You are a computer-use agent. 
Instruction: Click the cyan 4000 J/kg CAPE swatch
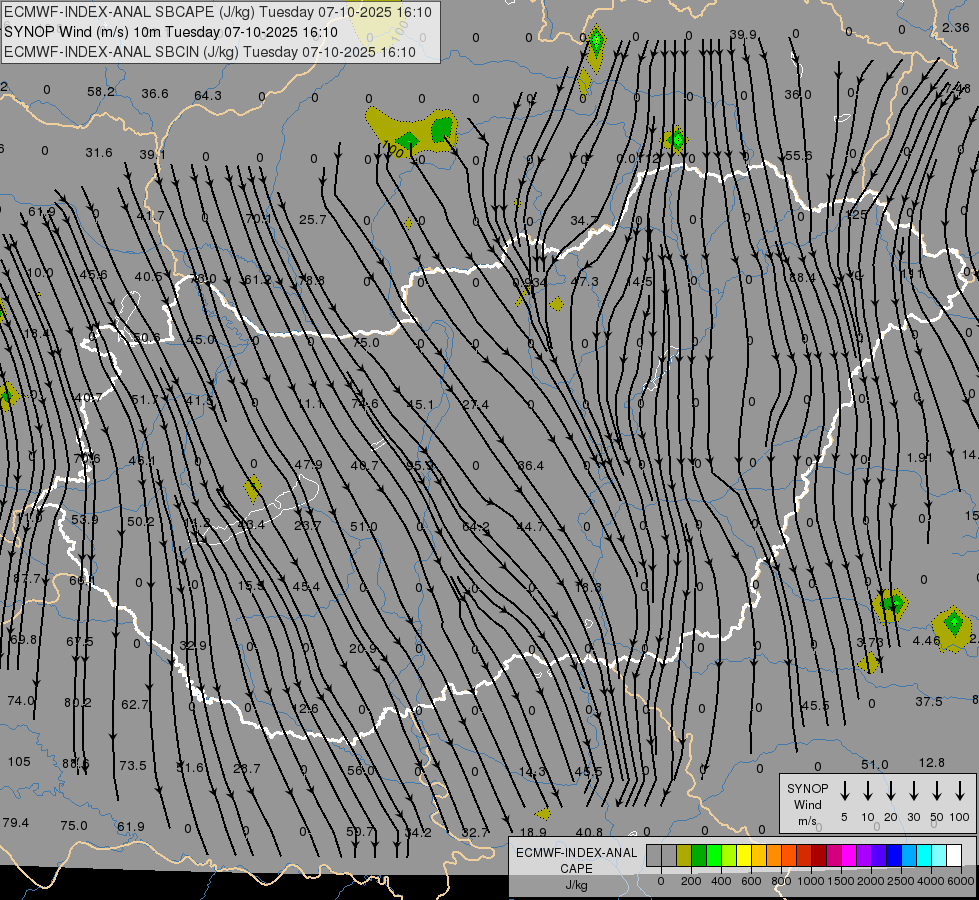924,855
